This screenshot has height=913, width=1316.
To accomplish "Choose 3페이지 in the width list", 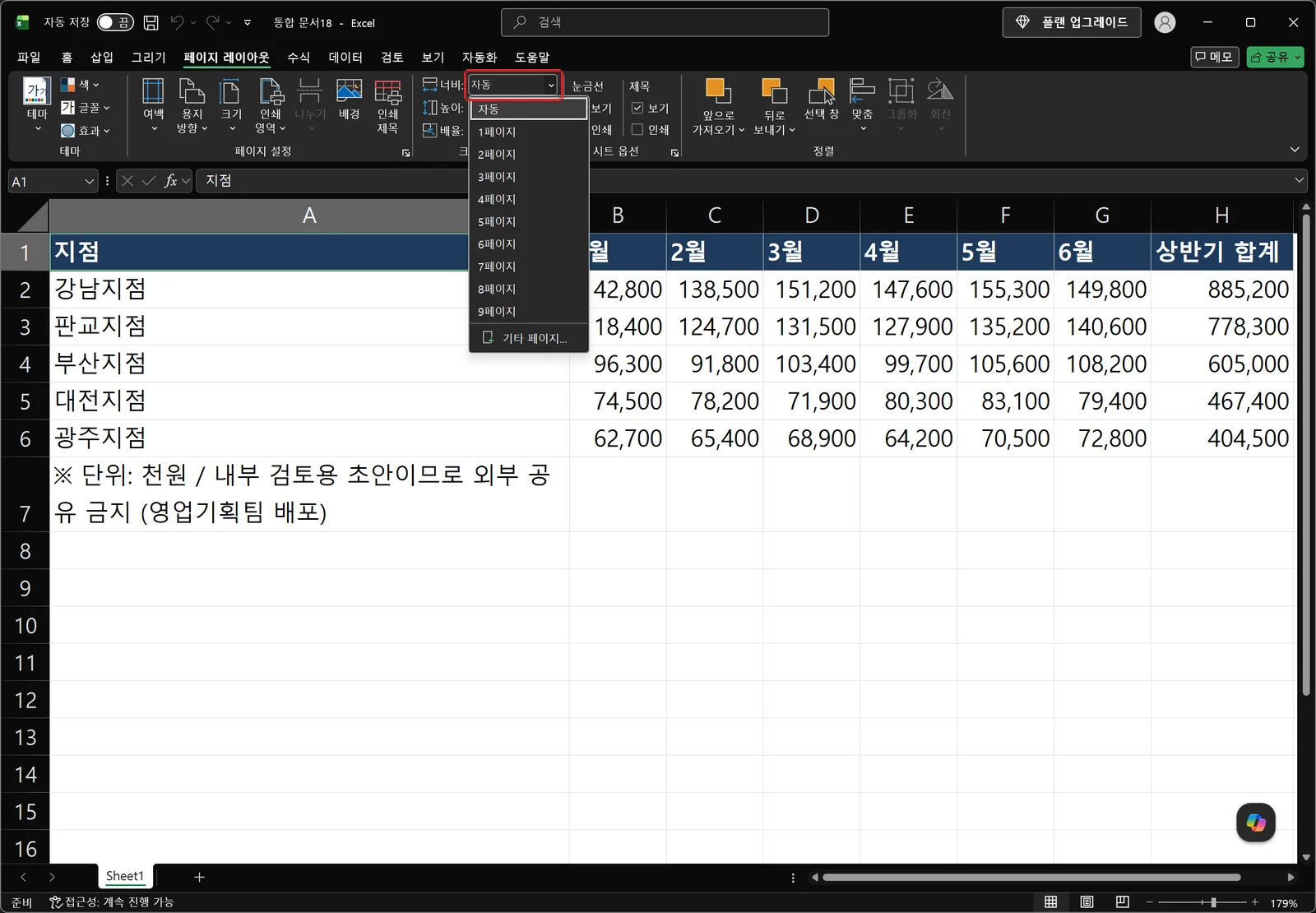I will pyautogui.click(x=529, y=177).
